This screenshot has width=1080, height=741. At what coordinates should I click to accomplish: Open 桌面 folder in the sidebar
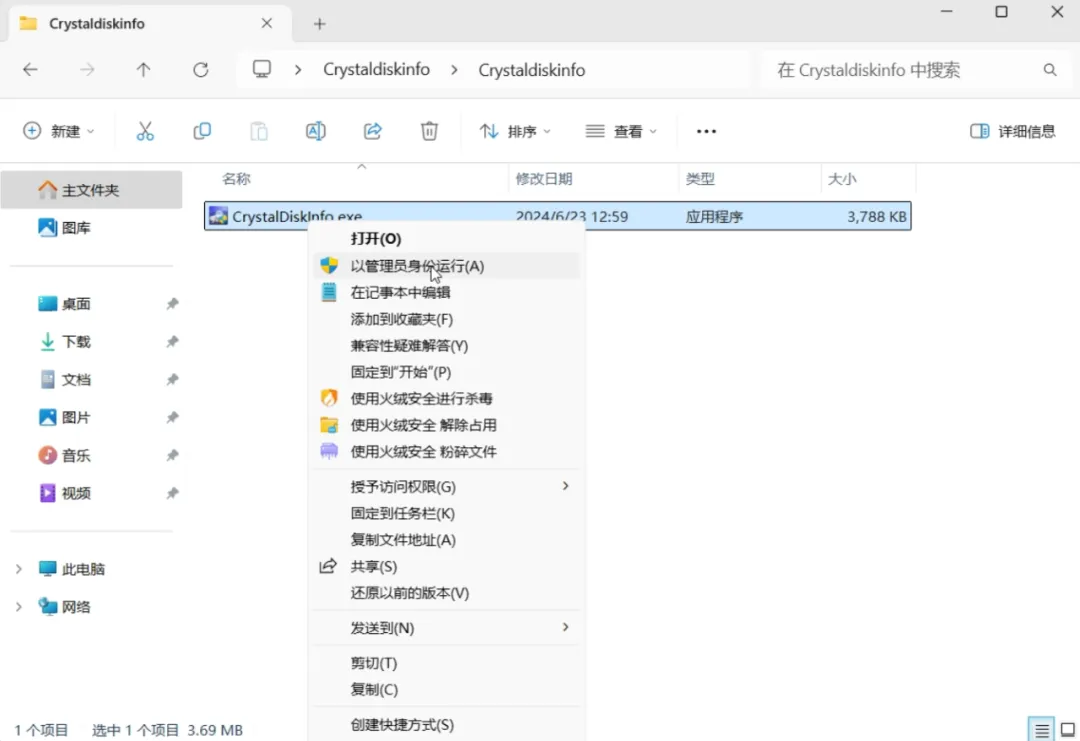coord(92,304)
